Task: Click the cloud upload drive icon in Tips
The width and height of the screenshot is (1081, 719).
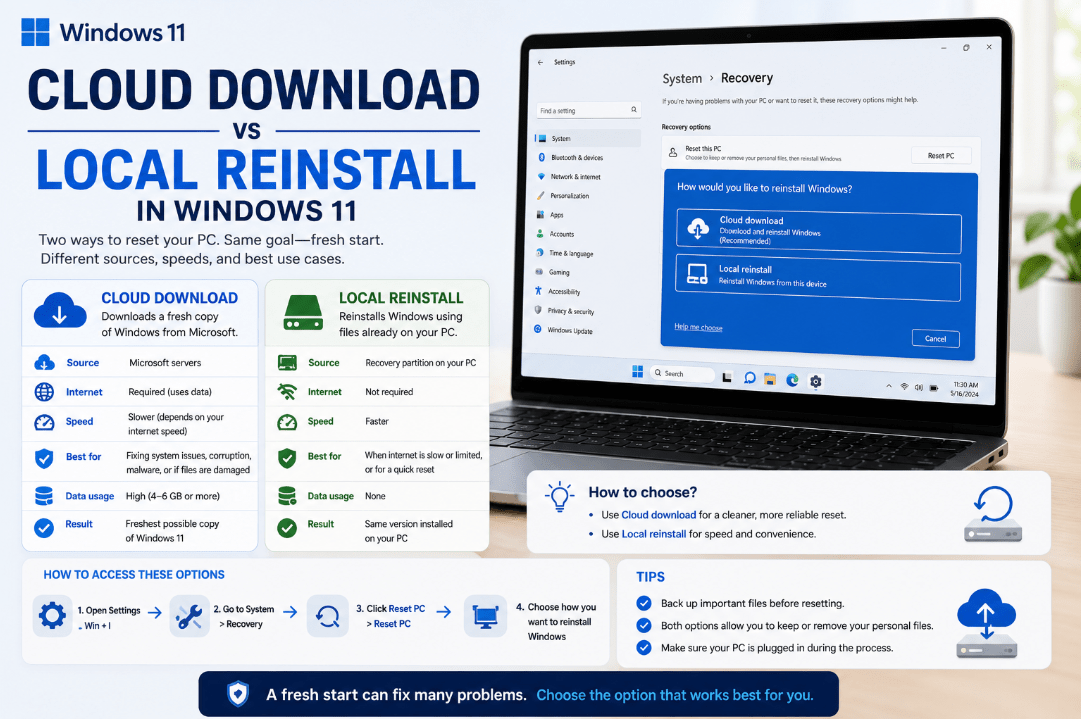Action: coord(987,623)
